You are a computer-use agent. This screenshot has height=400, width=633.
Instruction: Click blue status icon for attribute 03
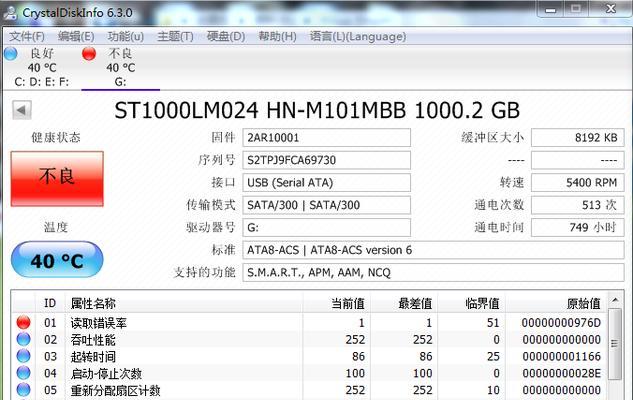(23, 356)
